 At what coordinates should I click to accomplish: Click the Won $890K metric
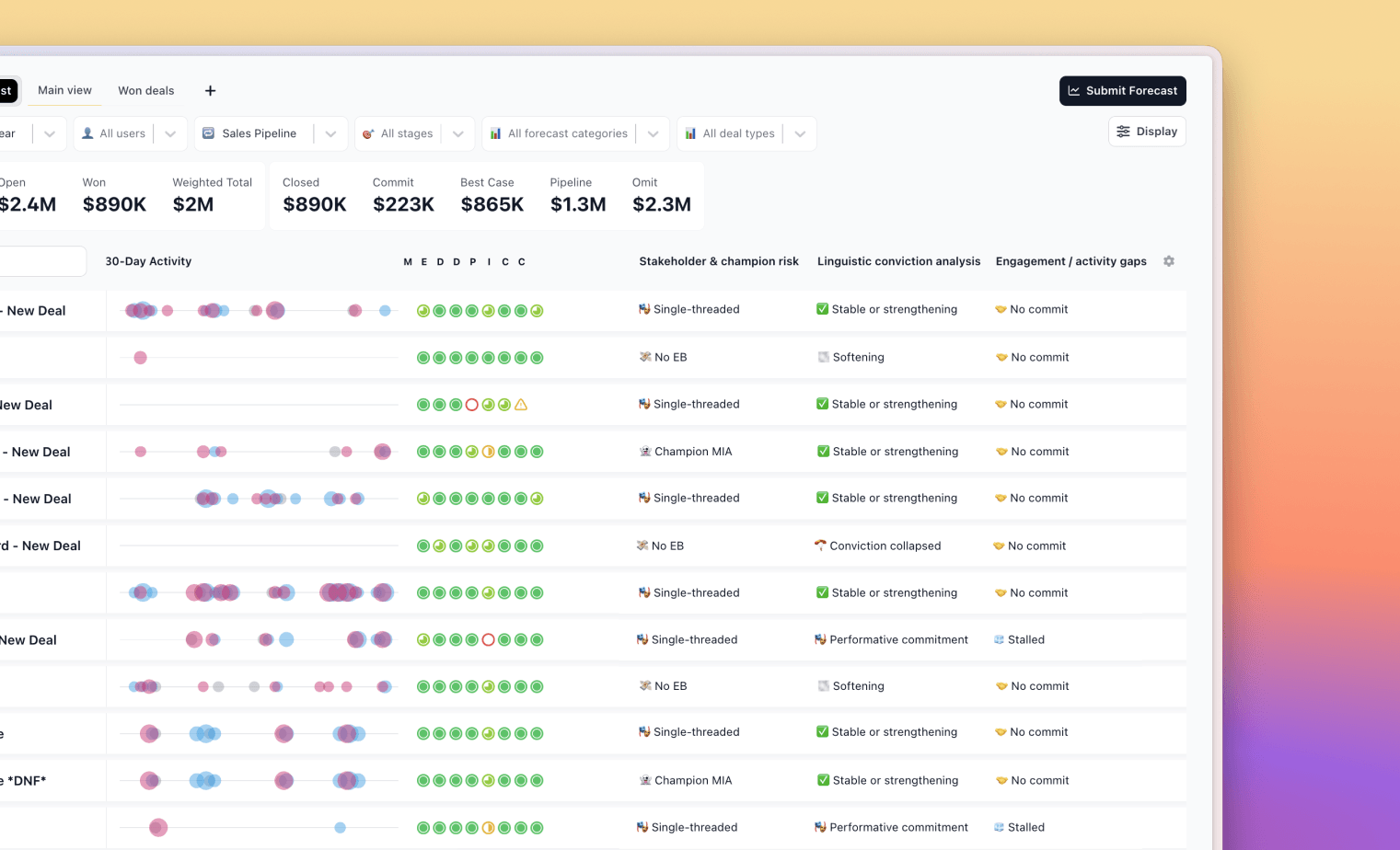[x=114, y=196]
